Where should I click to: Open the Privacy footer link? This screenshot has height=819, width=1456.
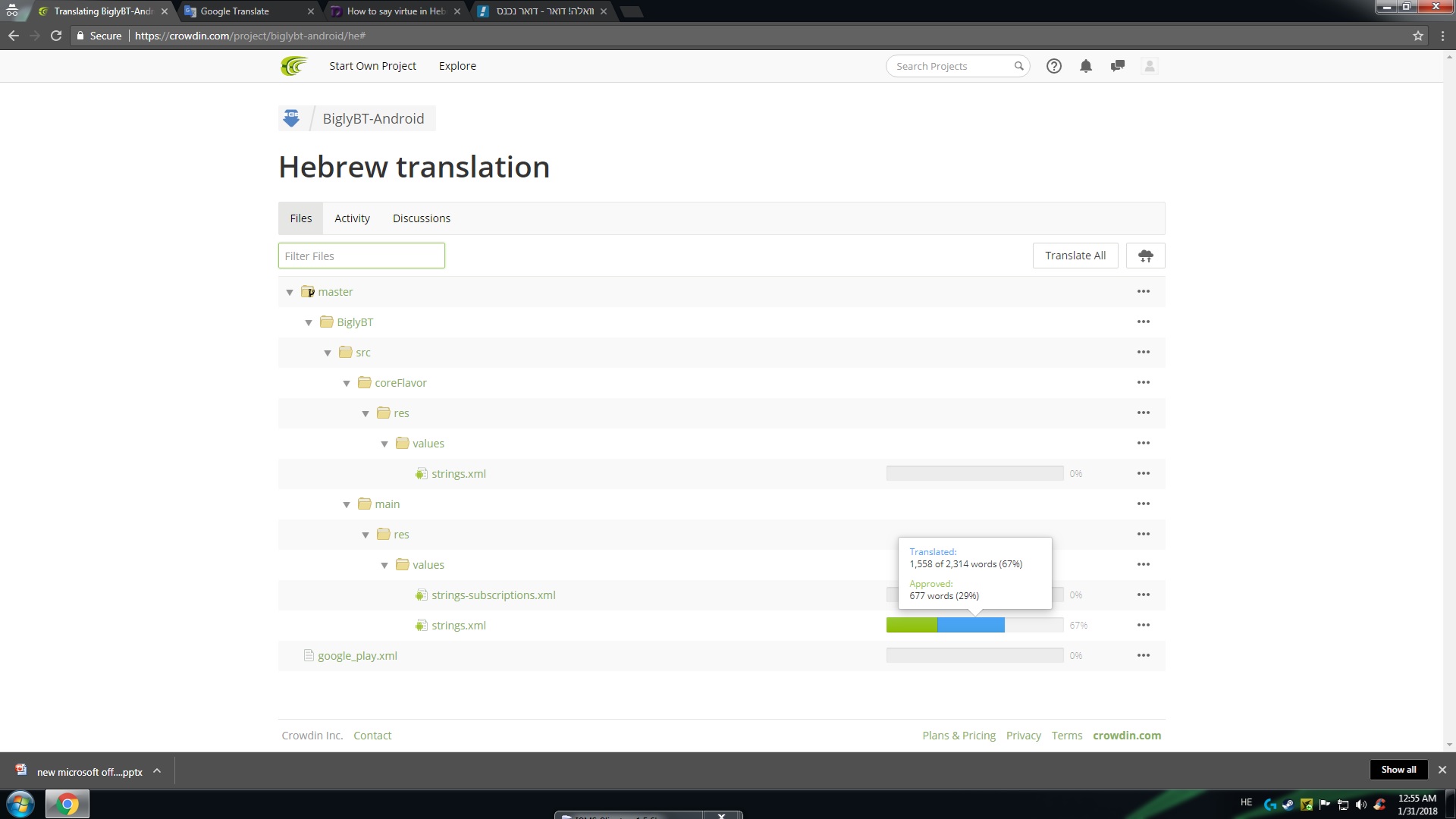click(1023, 736)
